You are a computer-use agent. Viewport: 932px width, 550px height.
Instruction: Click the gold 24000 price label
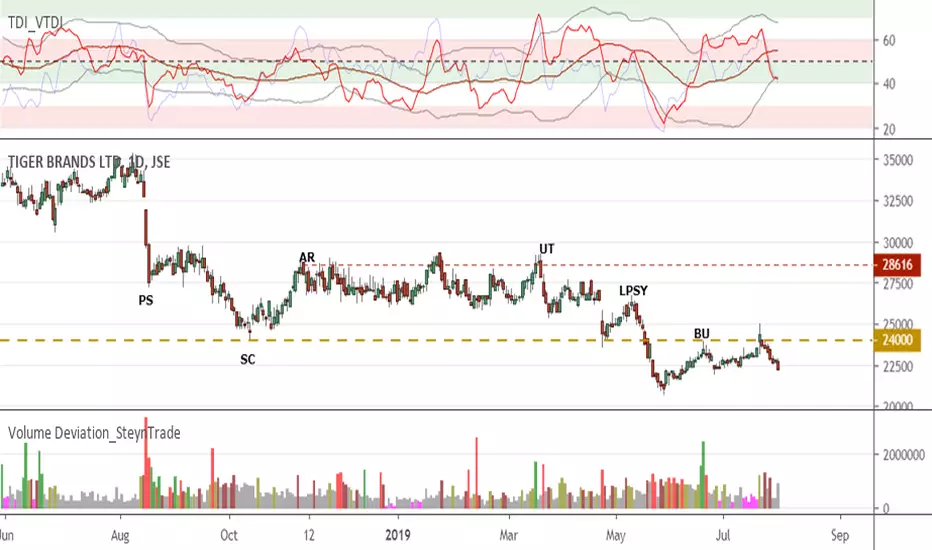897,340
